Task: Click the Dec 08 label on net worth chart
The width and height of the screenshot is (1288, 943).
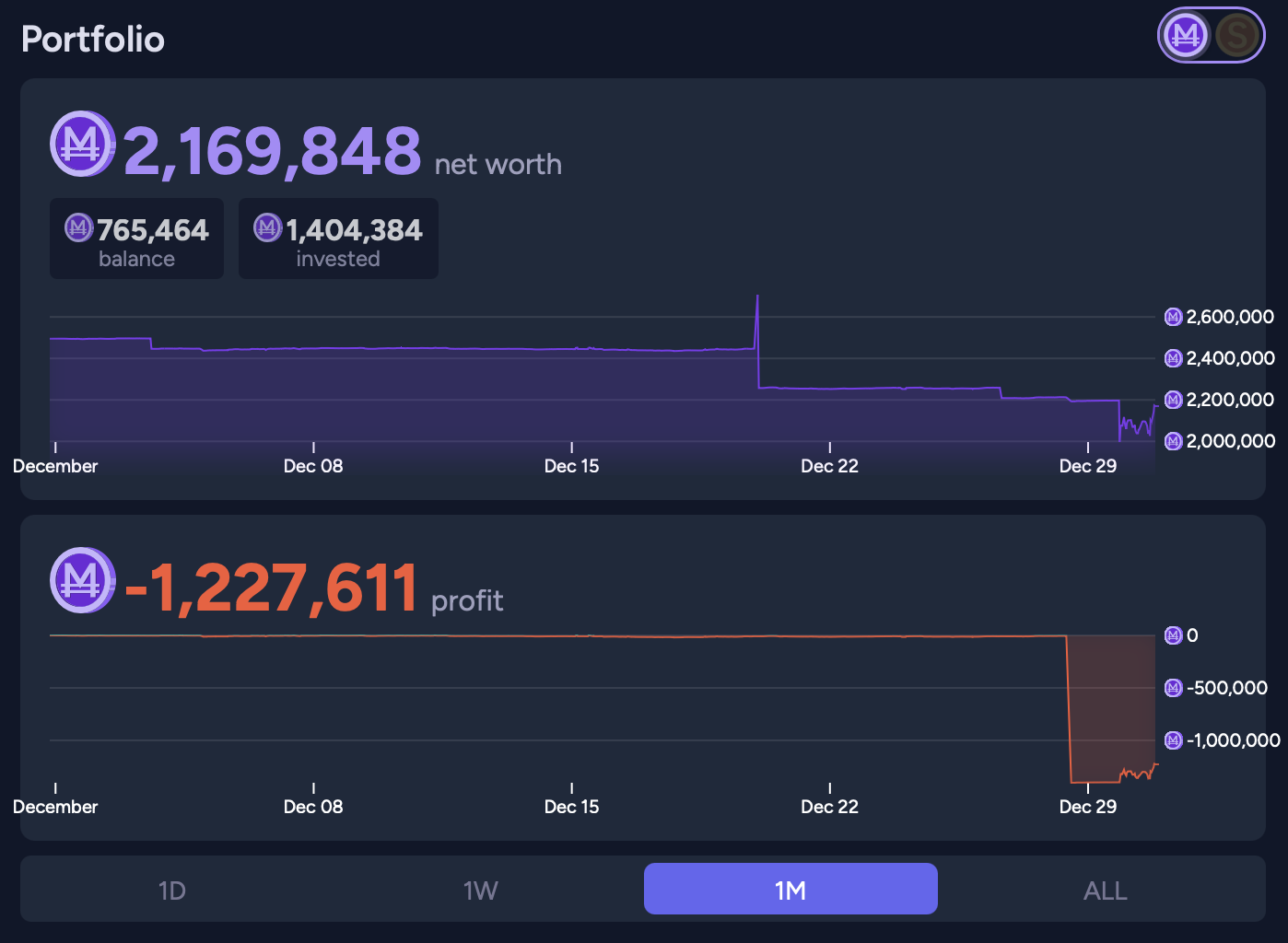Action: point(313,466)
